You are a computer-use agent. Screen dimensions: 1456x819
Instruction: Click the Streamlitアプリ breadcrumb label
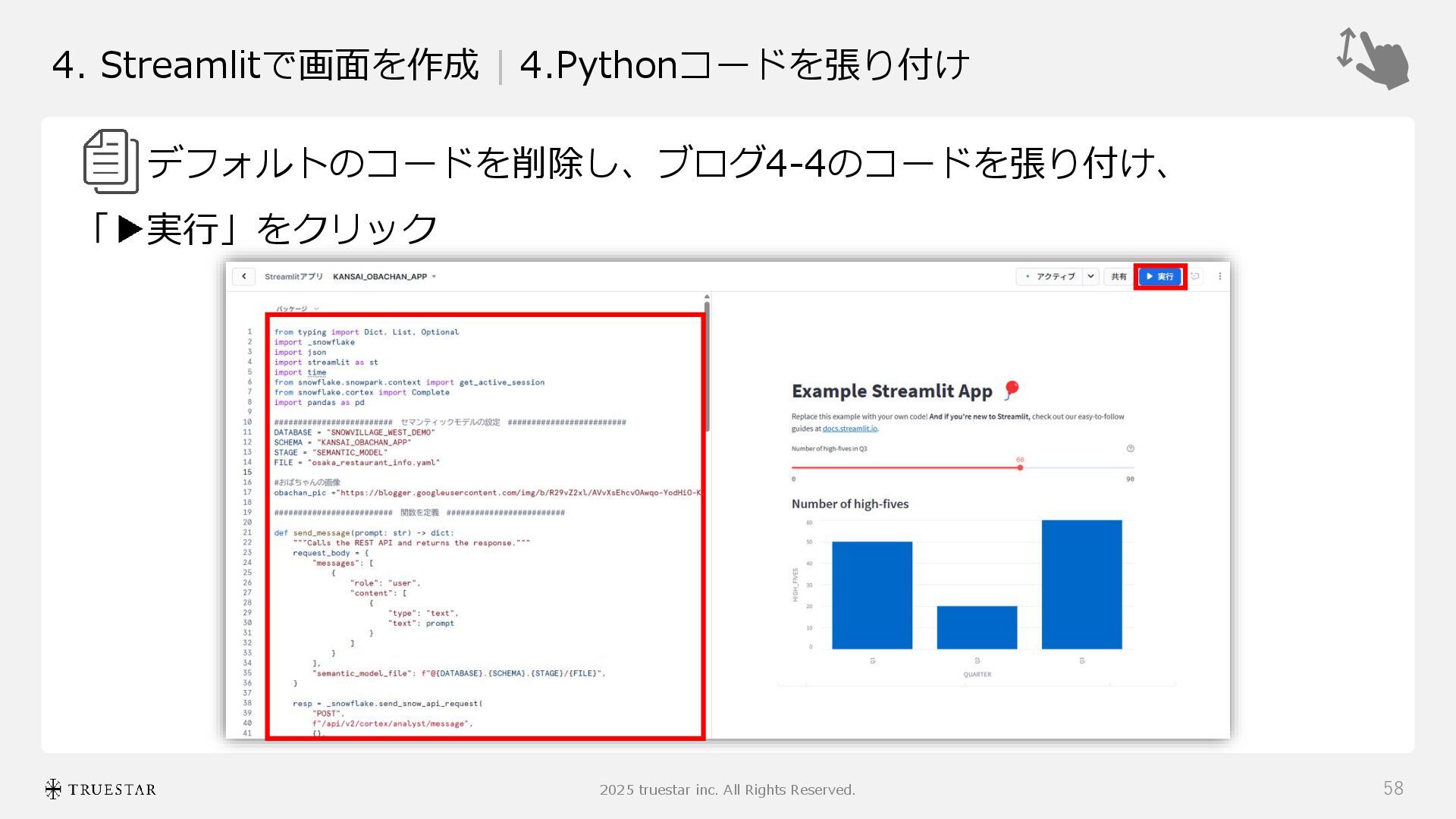(293, 277)
